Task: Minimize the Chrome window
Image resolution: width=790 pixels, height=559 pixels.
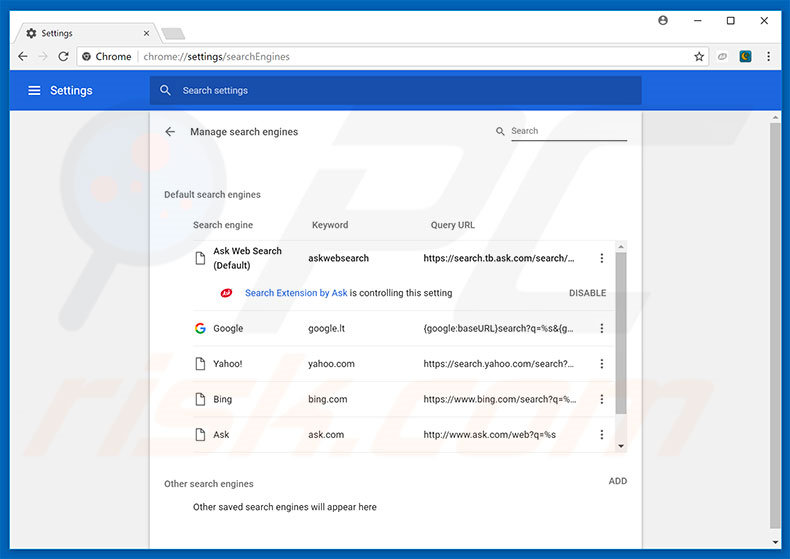Action: [697, 21]
